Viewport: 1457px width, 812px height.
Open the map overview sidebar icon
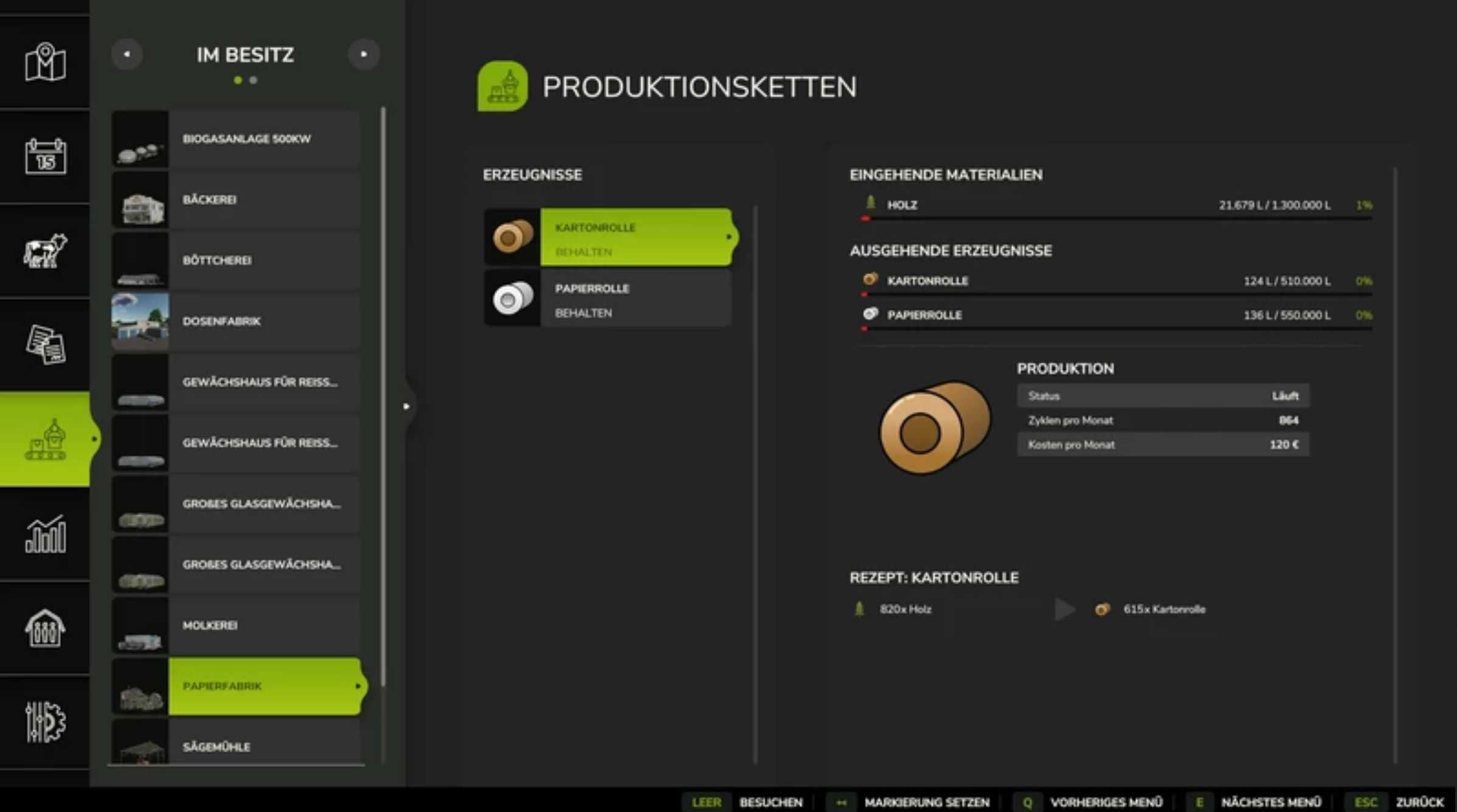click(45, 61)
